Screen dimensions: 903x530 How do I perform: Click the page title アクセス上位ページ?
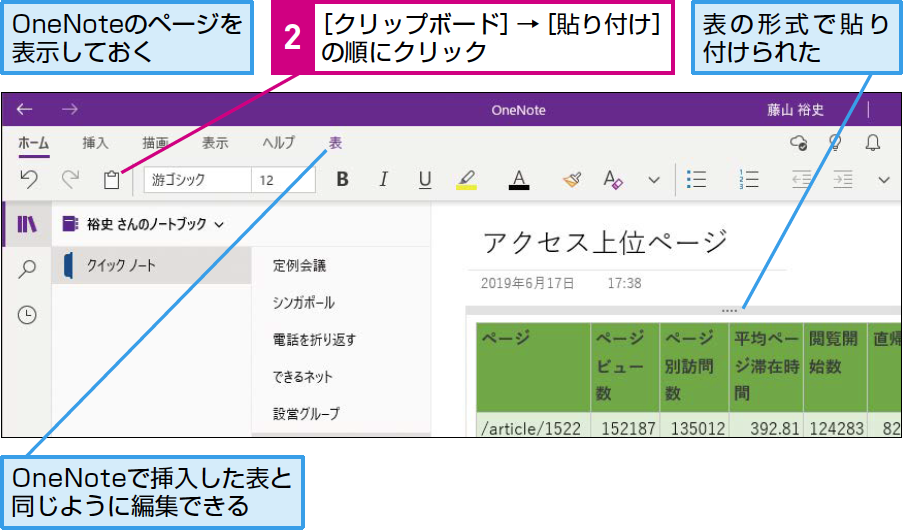coord(605,242)
